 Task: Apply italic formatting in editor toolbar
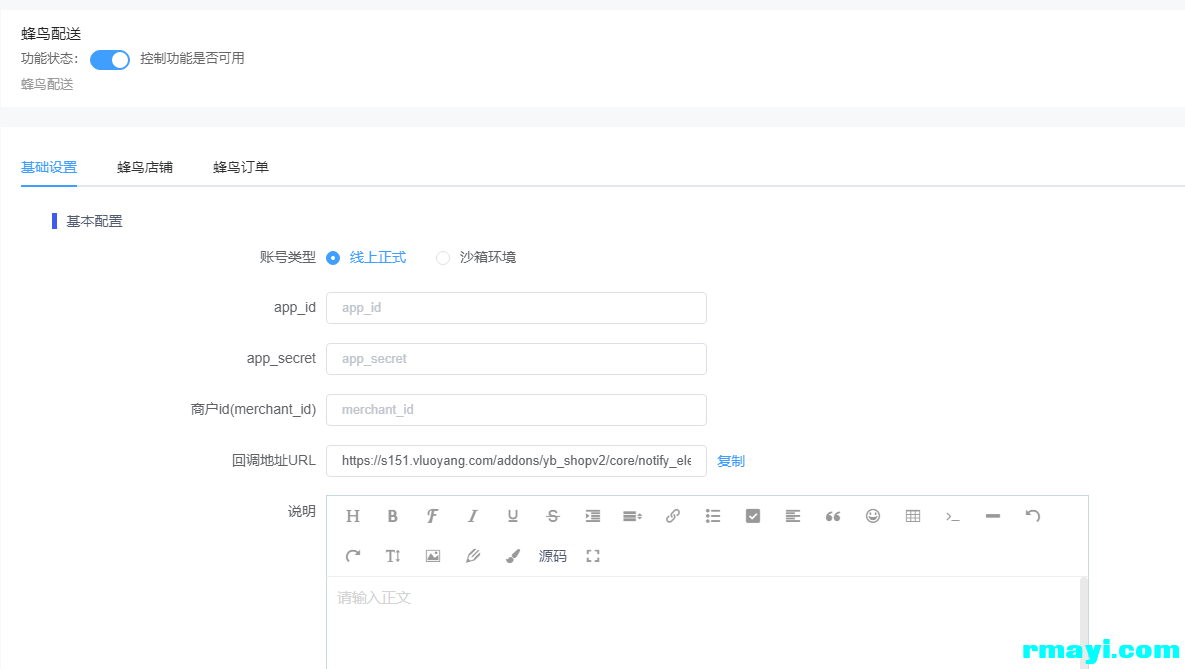click(473, 516)
